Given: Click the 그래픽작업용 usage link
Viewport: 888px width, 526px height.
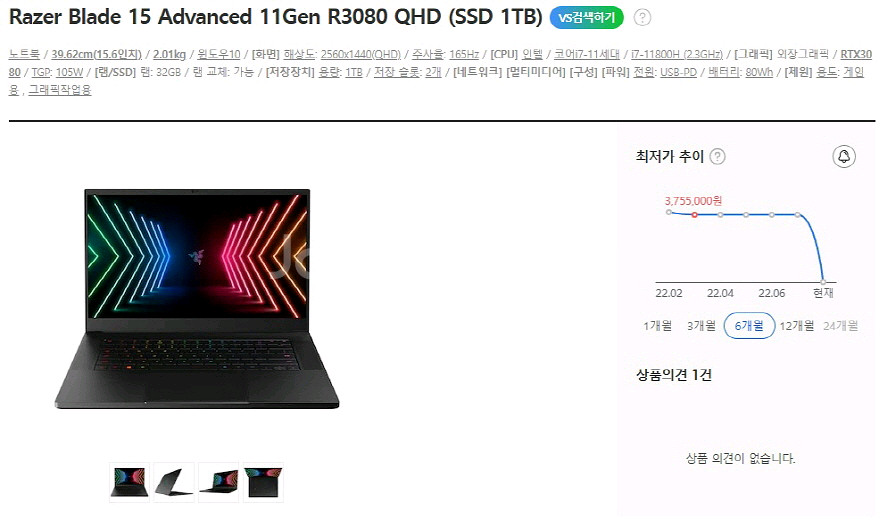Looking at the screenshot, I should (x=59, y=90).
